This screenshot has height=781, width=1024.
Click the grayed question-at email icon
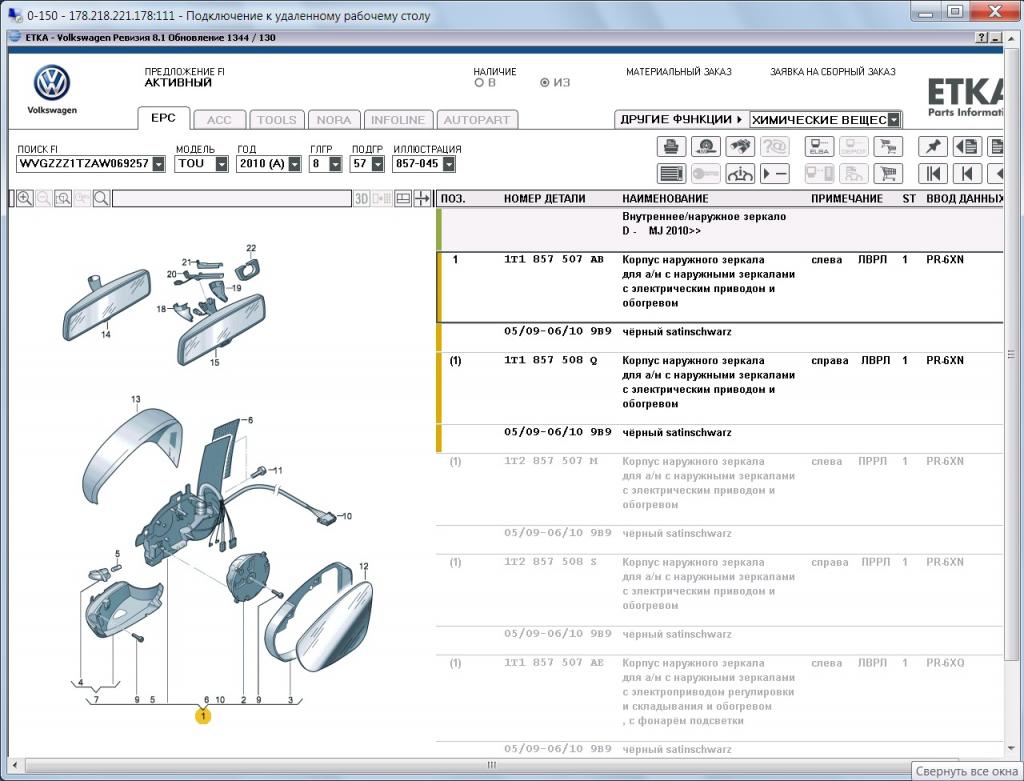point(775,146)
